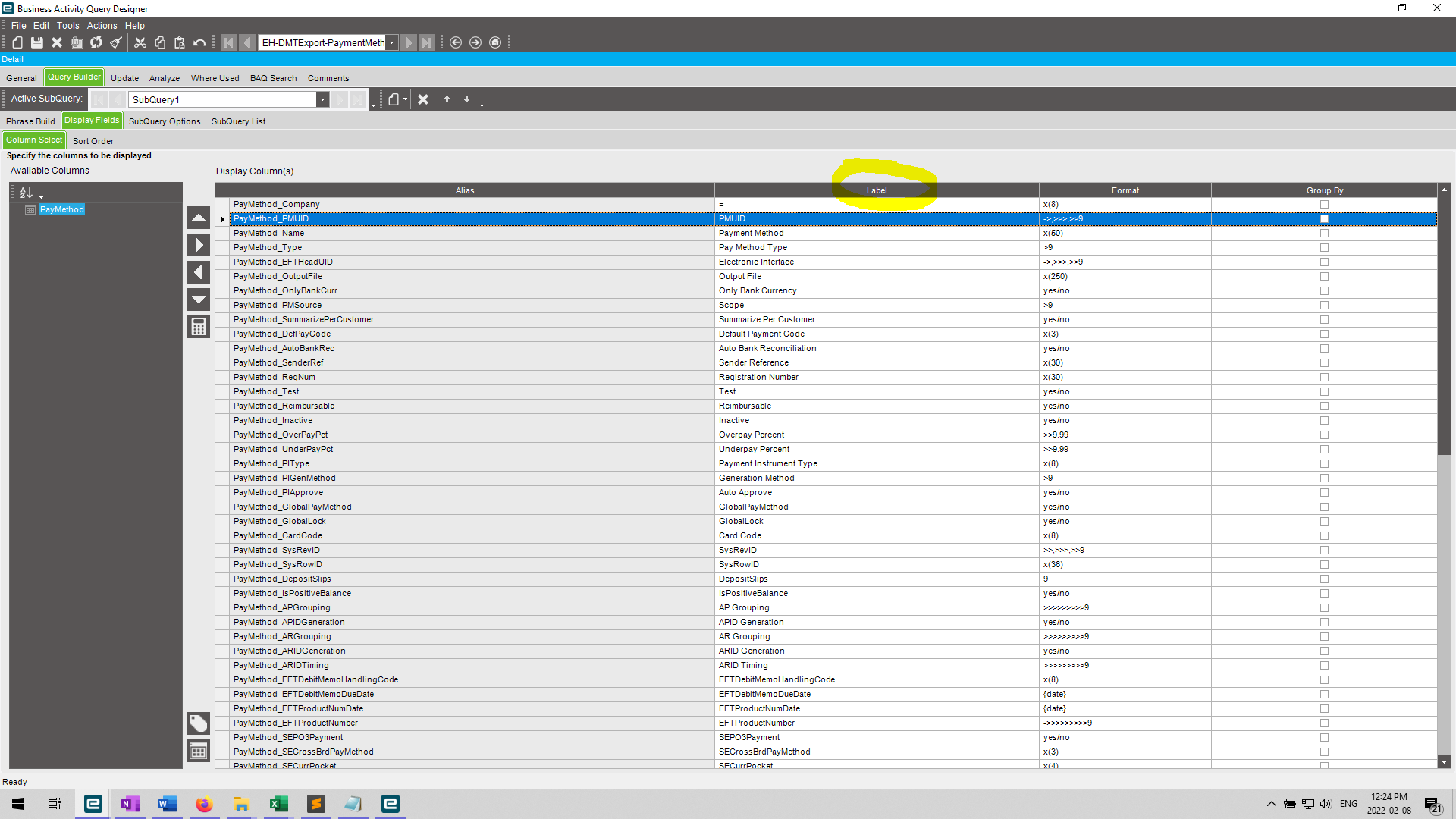Click the circular Back arrow icon

[456, 42]
